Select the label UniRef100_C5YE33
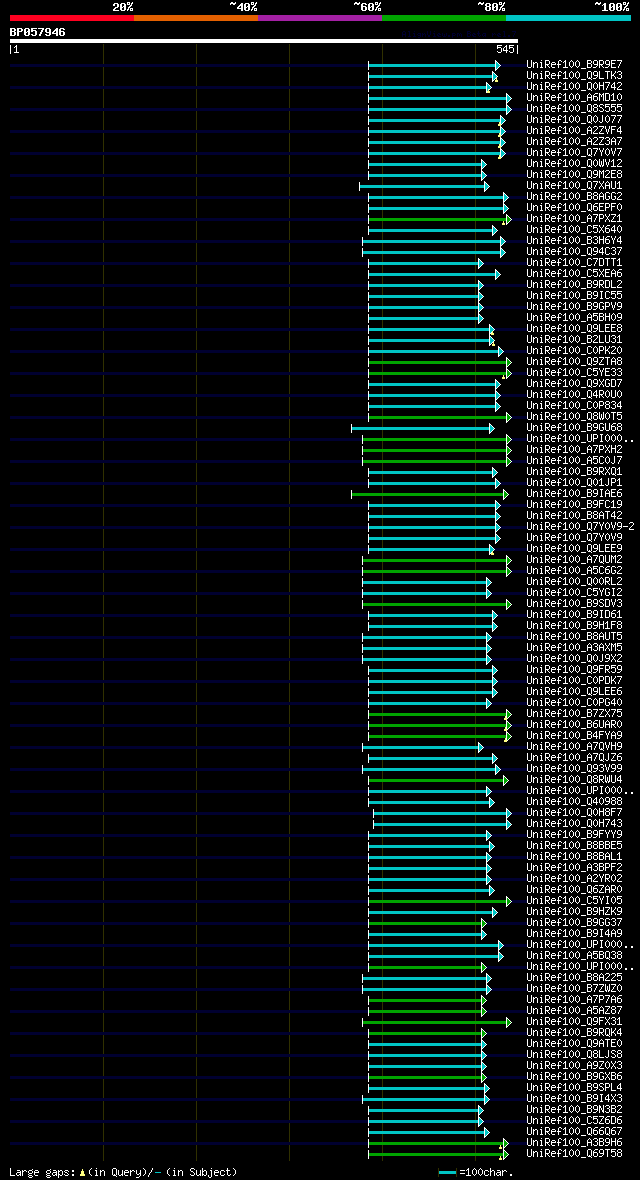This screenshot has width=640, height=1180. 574,373
